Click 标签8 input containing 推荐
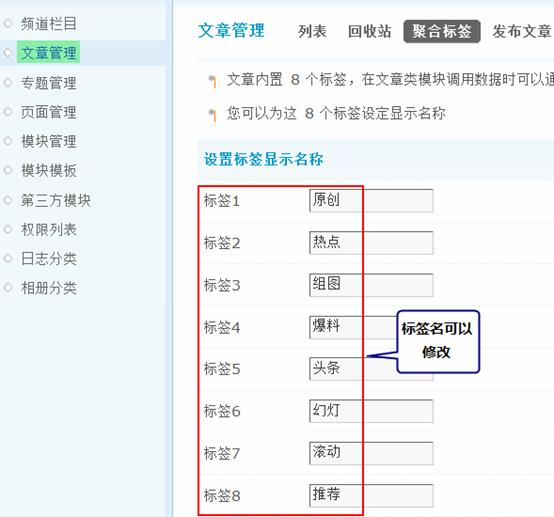This screenshot has width=554, height=517. (x=371, y=495)
